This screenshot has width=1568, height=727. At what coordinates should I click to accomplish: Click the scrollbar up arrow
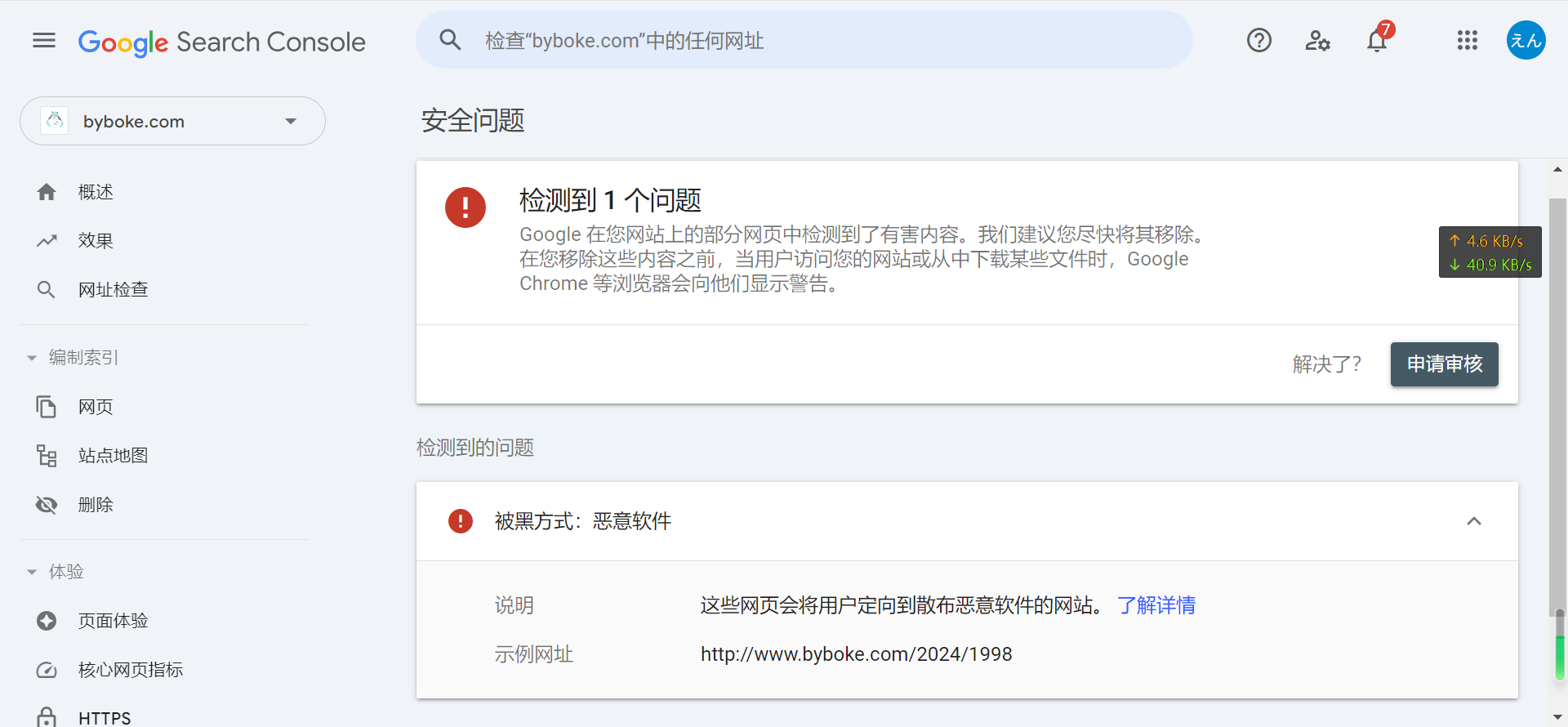coord(1558,170)
